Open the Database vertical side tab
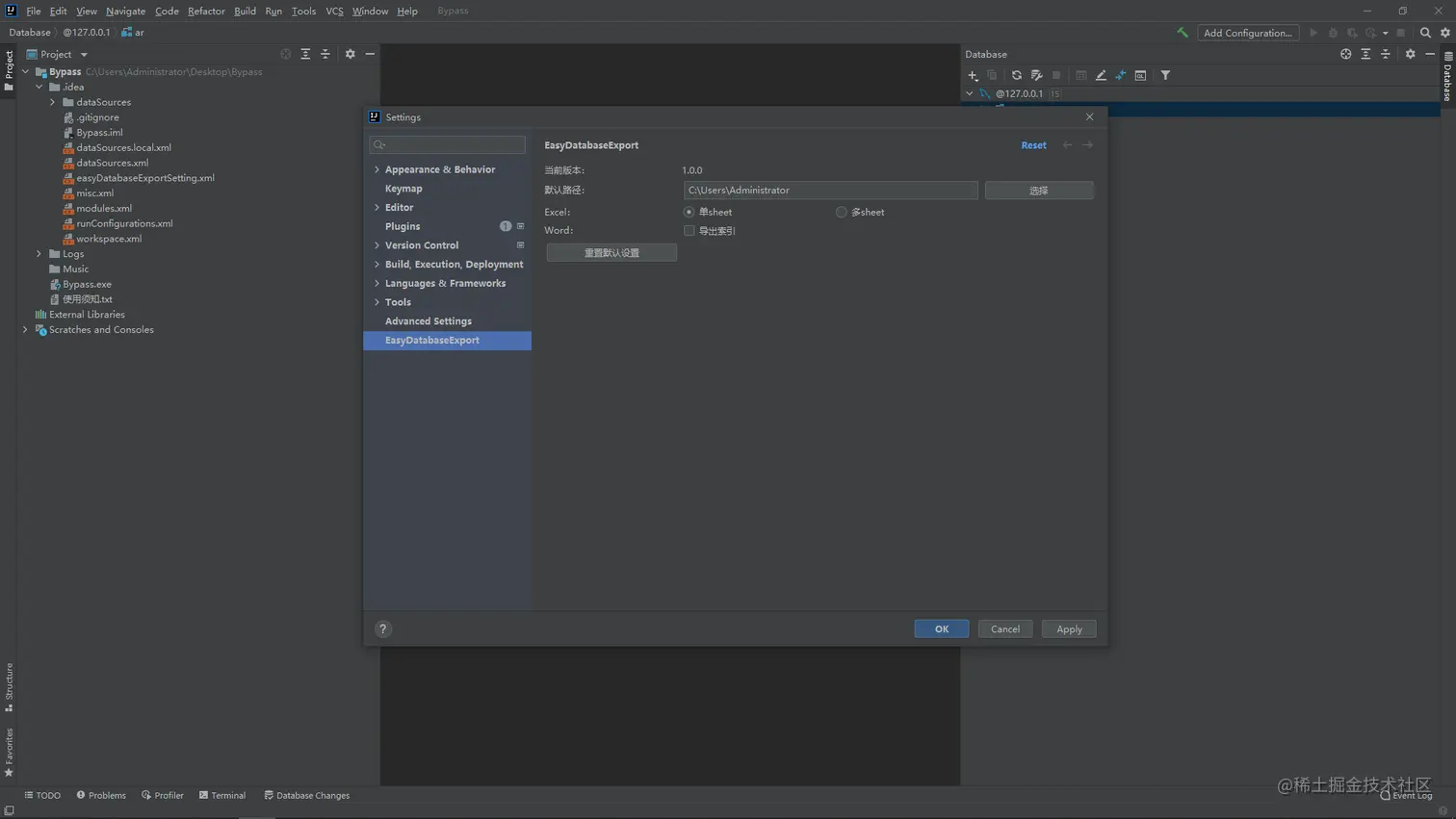1456x819 pixels. click(1447, 76)
